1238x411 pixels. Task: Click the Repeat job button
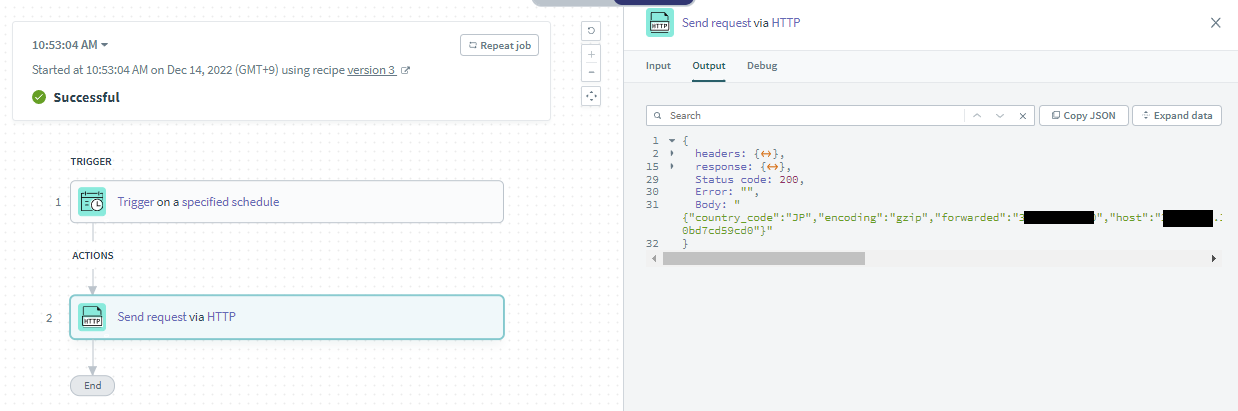point(499,45)
